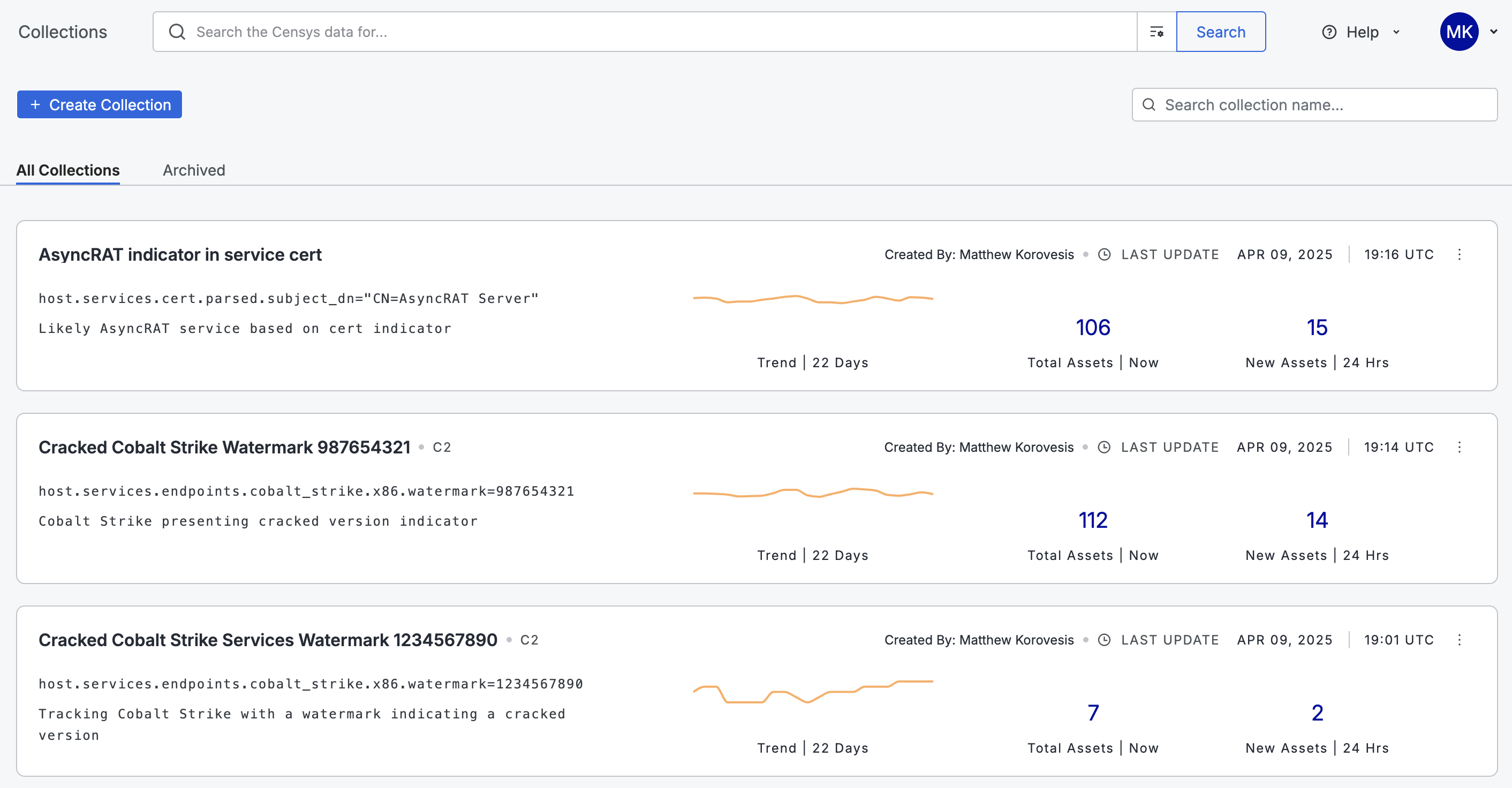Expand the account menu chevron next to MK

coord(1494,32)
